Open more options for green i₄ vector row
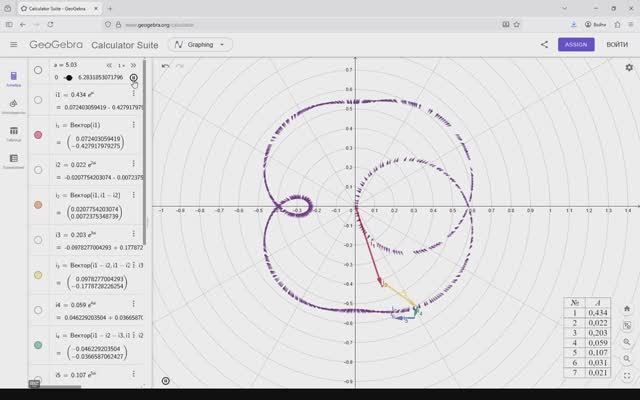 pos(133,335)
